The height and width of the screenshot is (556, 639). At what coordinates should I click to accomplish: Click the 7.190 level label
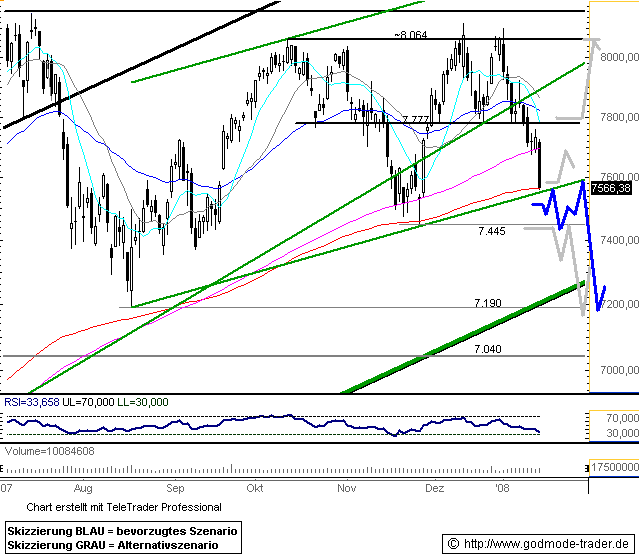[488, 303]
